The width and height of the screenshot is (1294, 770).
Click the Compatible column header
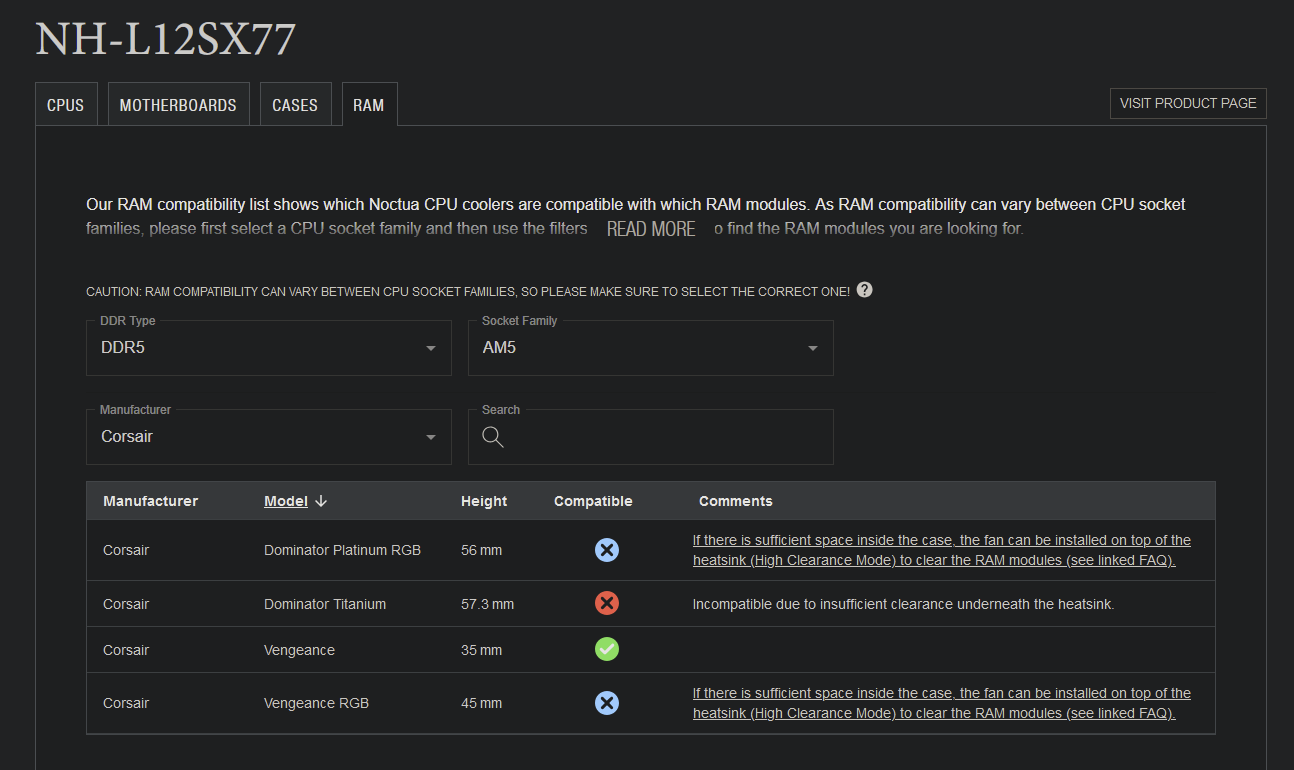tap(593, 501)
